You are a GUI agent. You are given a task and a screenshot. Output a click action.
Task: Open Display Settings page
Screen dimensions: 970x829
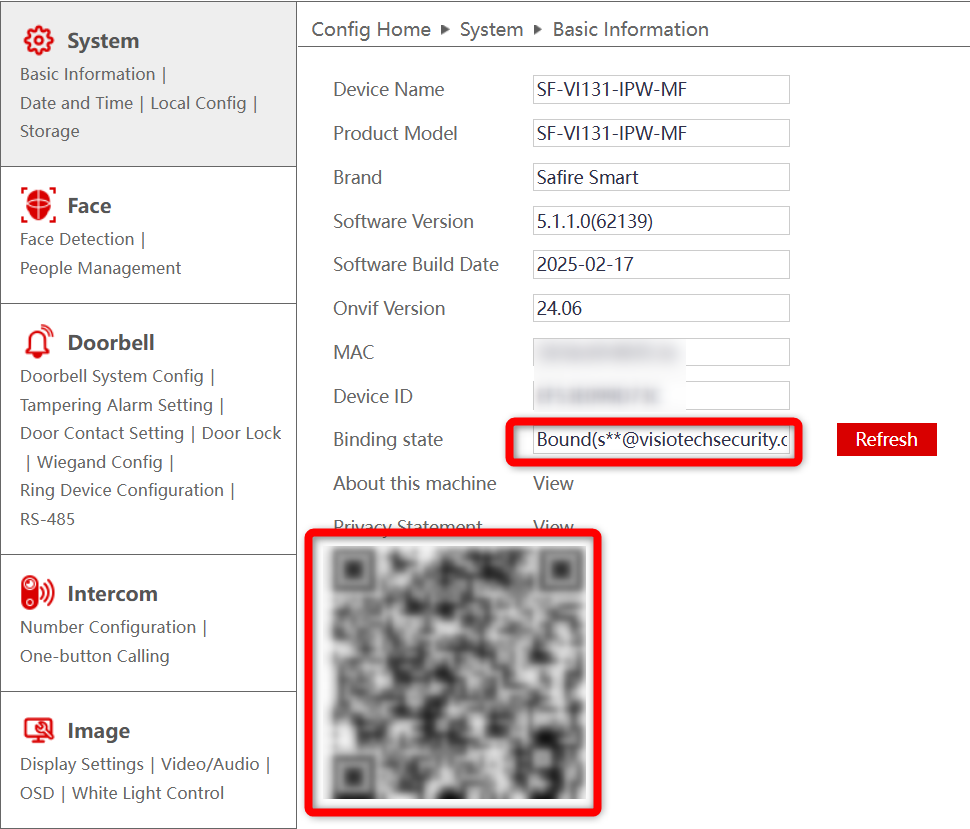(82, 765)
